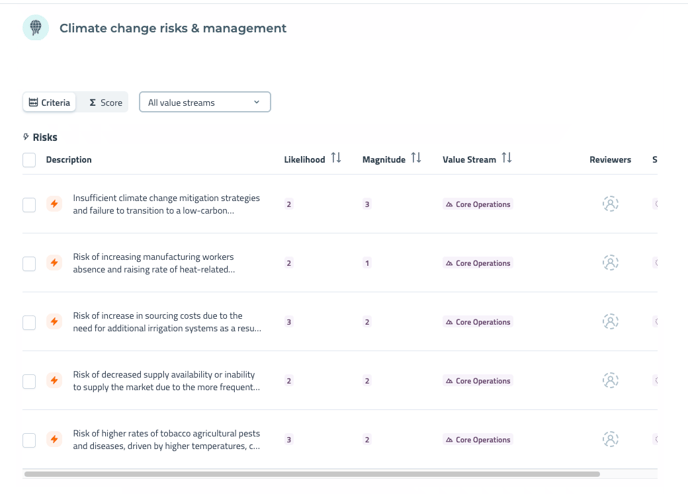Open the All value streams dropdown
688x494 pixels.
click(205, 102)
